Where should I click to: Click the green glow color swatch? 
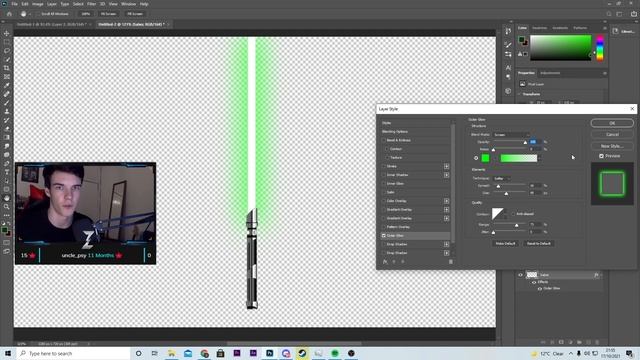[x=485, y=158]
